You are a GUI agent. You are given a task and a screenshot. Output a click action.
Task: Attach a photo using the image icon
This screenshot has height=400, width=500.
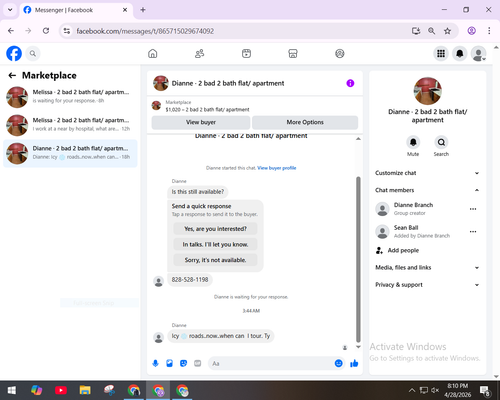tap(169, 363)
